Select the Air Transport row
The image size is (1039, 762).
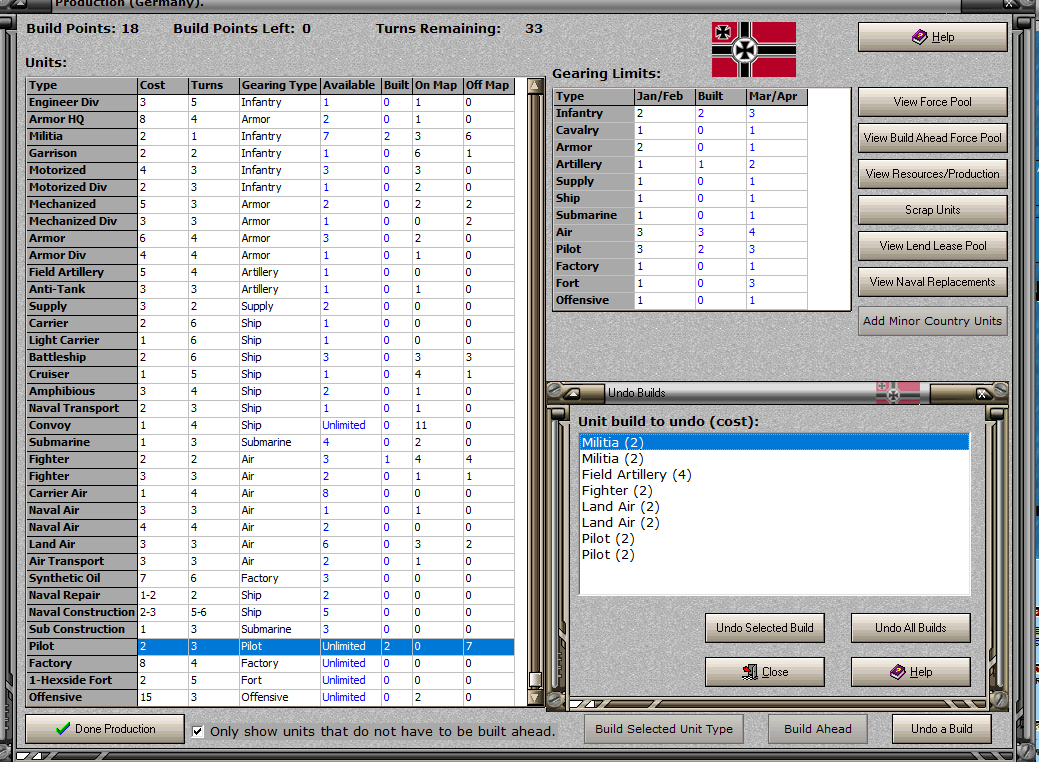[x=270, y=561]
